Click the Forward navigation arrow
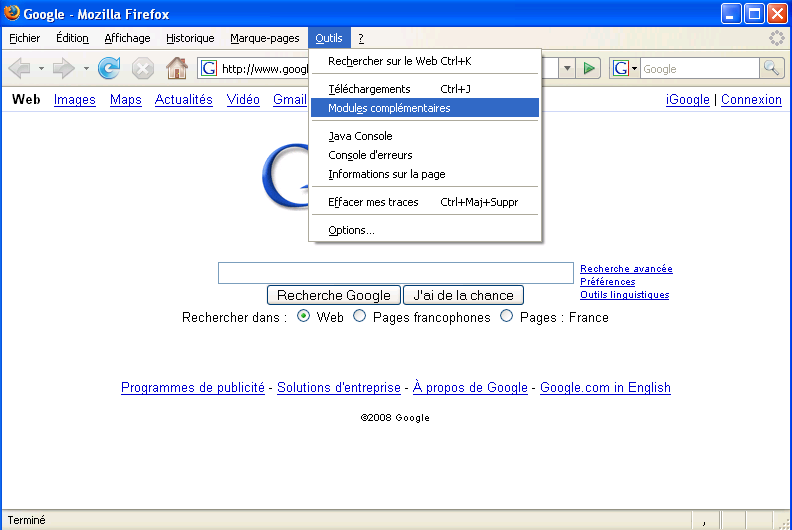The width and height of the screenshot is (792, 530). click(x=64, y=68)
